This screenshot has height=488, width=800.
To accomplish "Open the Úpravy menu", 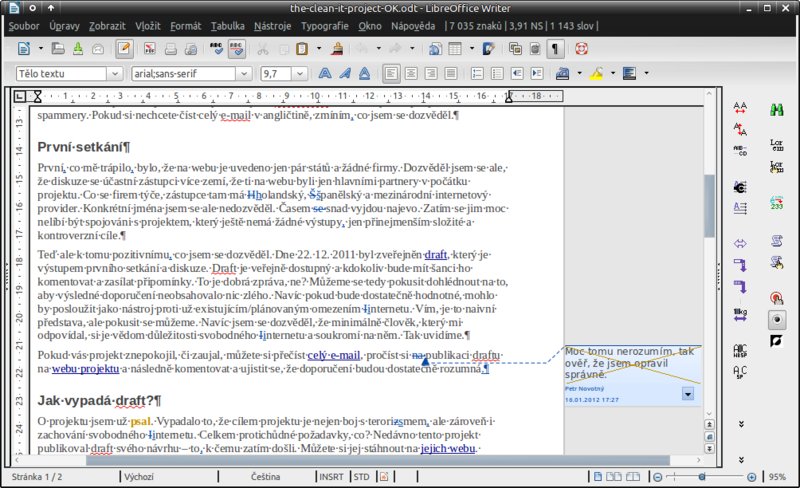I will [x=64, y=26].
